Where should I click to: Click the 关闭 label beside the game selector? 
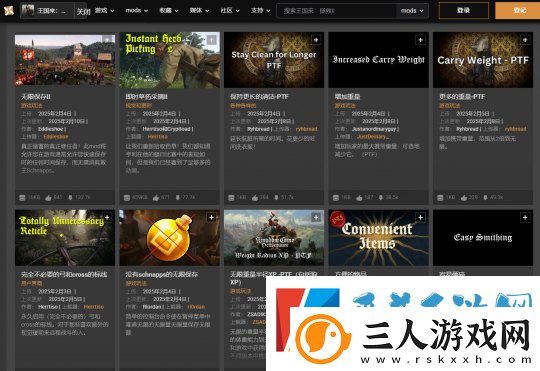[83, 11]
